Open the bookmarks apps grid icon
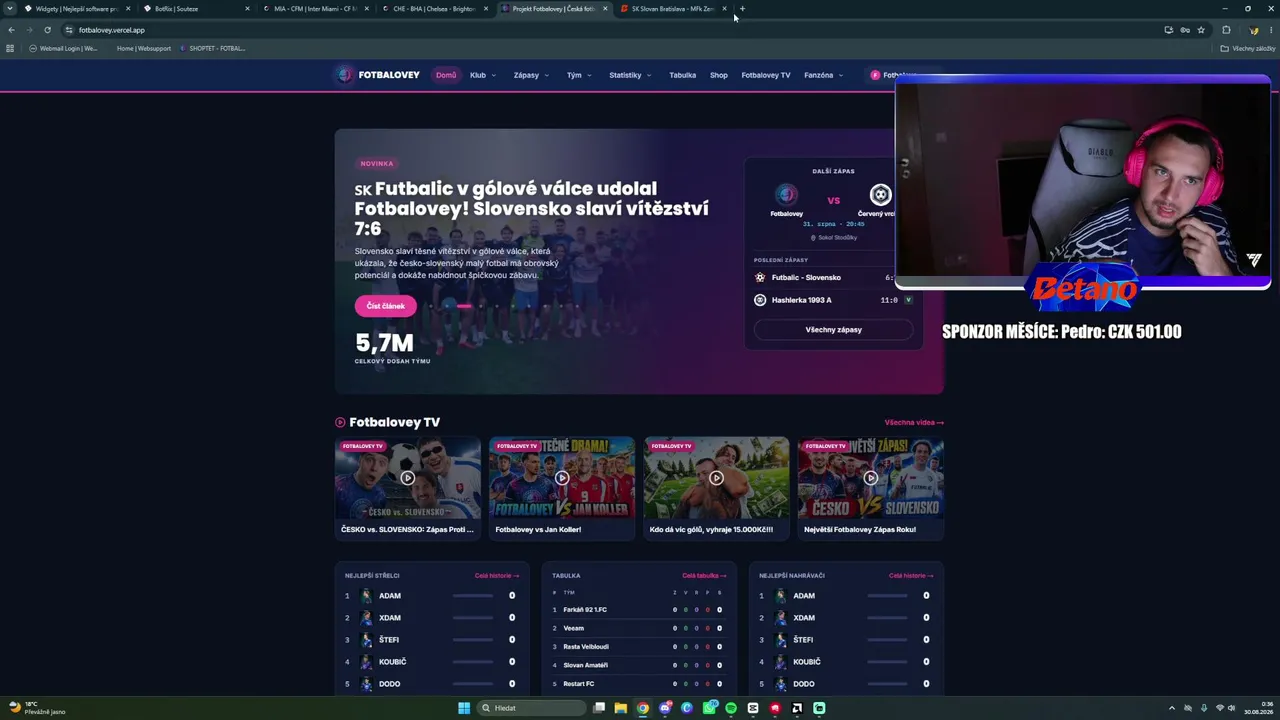 10,48
